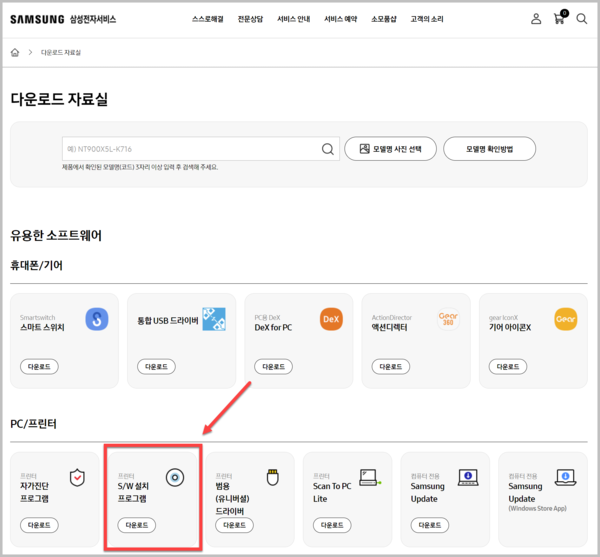The image size is (600, 557).
Task: Click the (Windows Store App) label
Action: pos(537,508)
